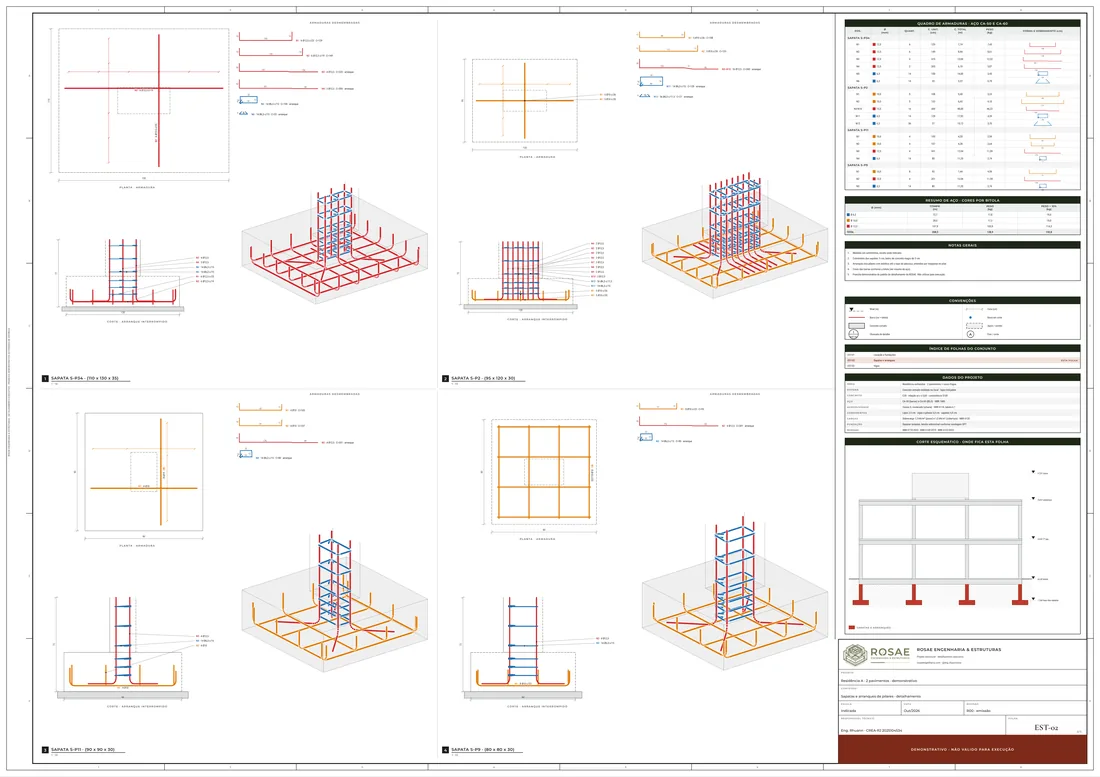Click the red legend swatch under the schematic section
Image resolution: width=1100 pixels, height=777 pixels.
point(852,628)
